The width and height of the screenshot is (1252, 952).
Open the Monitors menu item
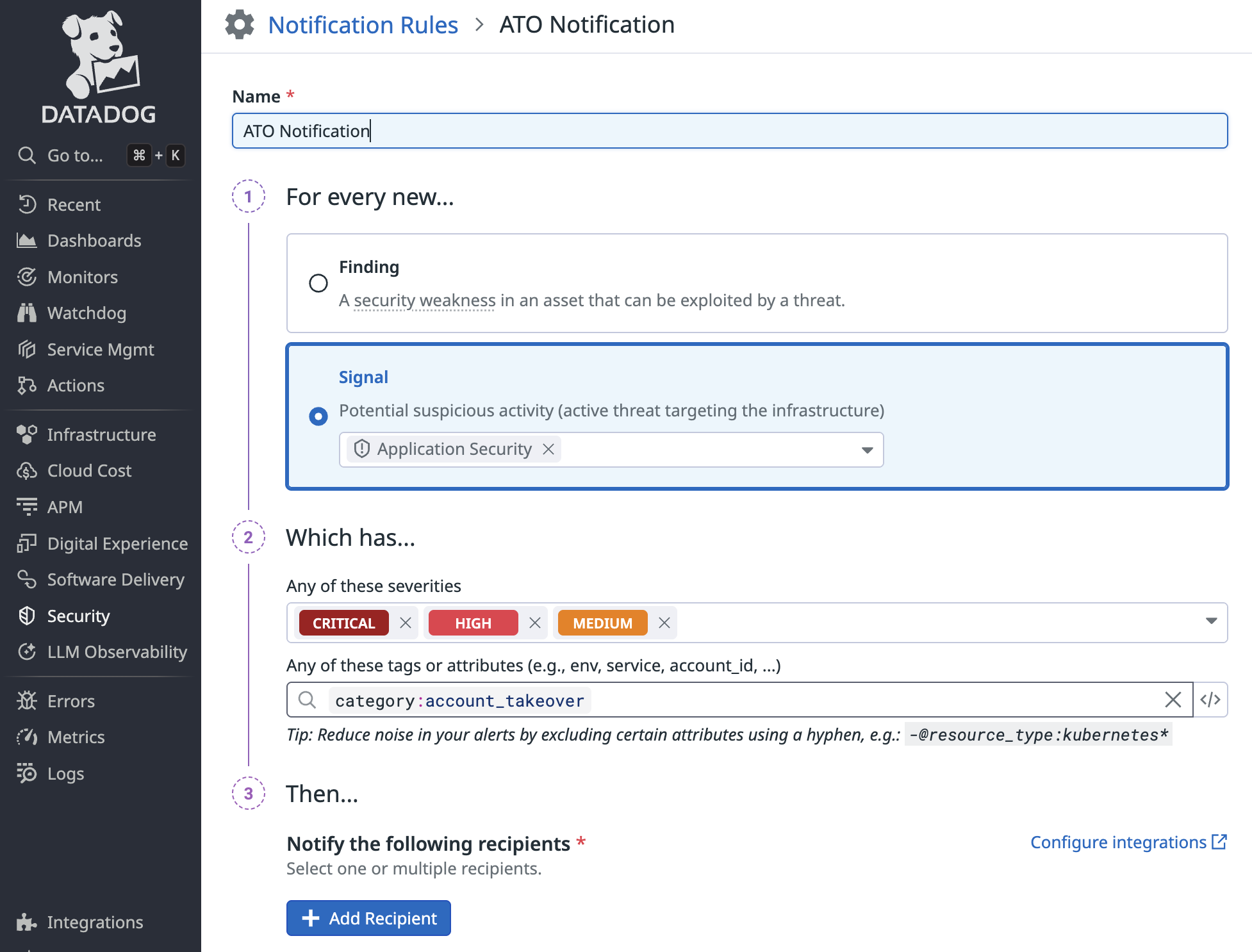pos(83,277)
